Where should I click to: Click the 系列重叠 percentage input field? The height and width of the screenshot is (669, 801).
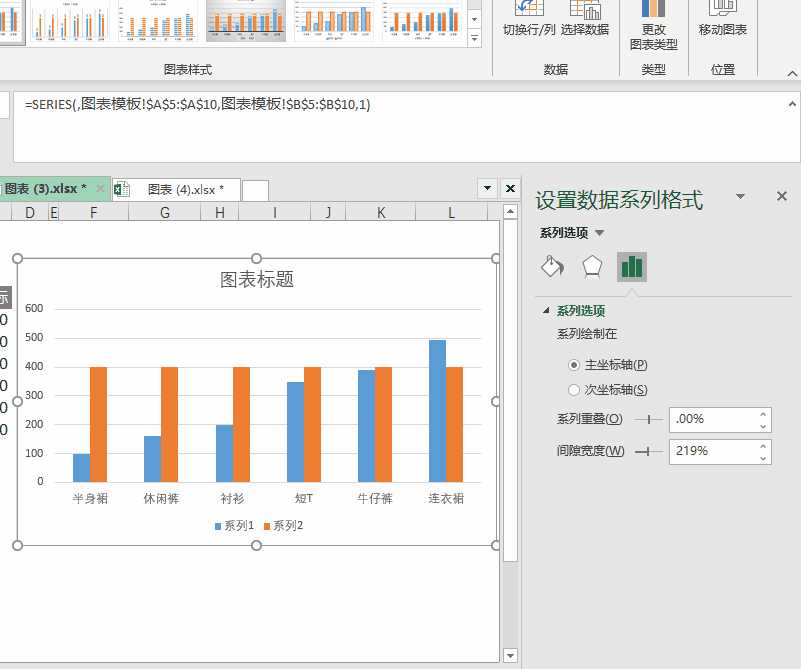tap(711, 420)
